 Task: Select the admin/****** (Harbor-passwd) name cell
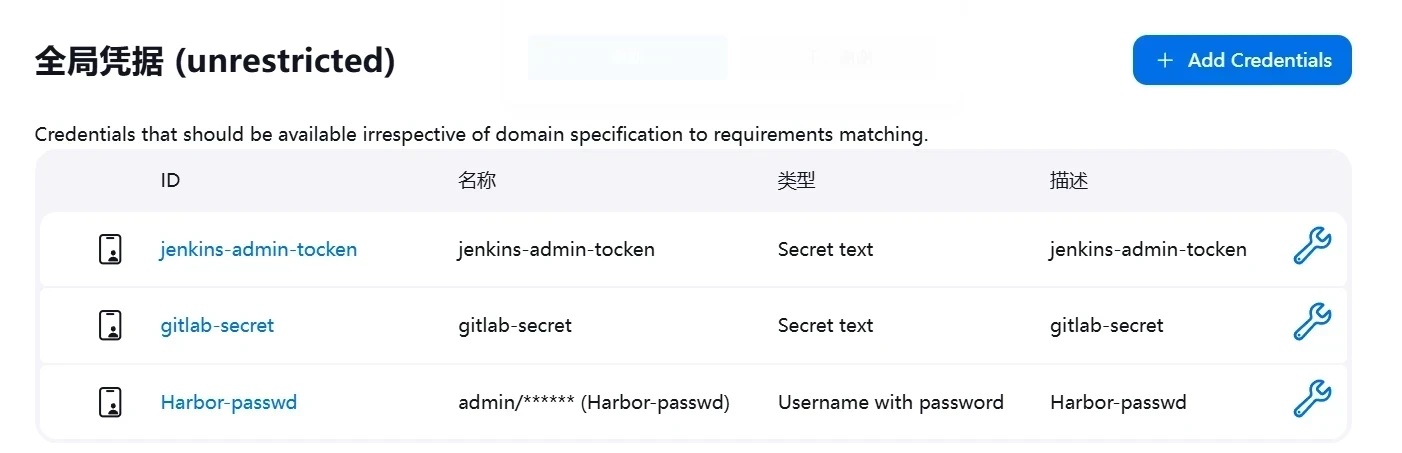[x=594, y=402]
